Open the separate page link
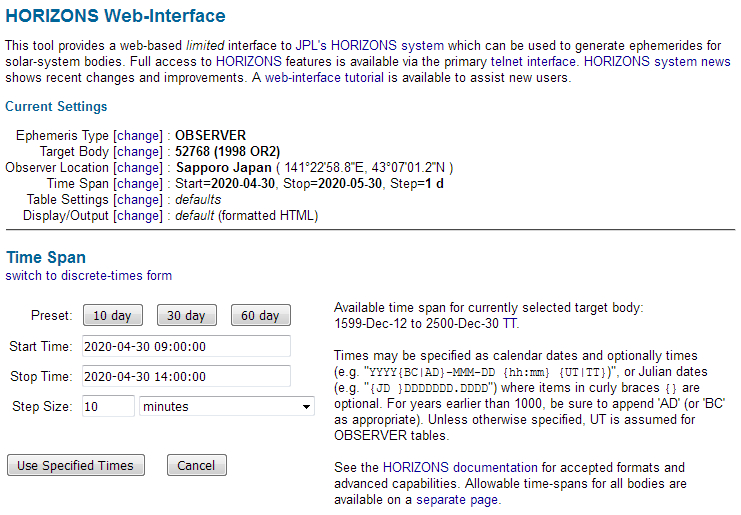The image size is (741, 515). pyautogui.click(x=457, y=500)
